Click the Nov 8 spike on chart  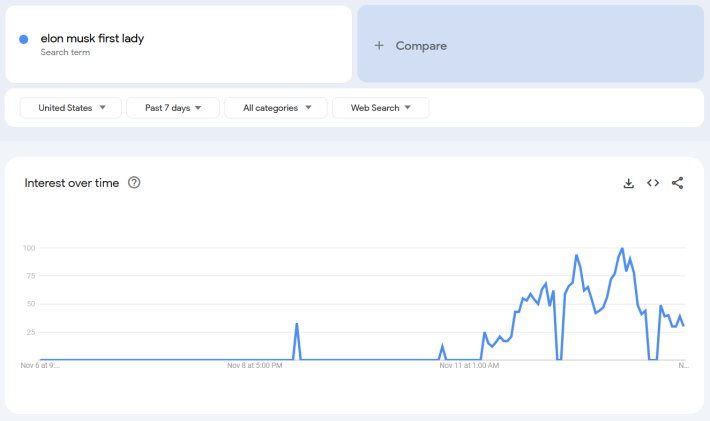297,324
